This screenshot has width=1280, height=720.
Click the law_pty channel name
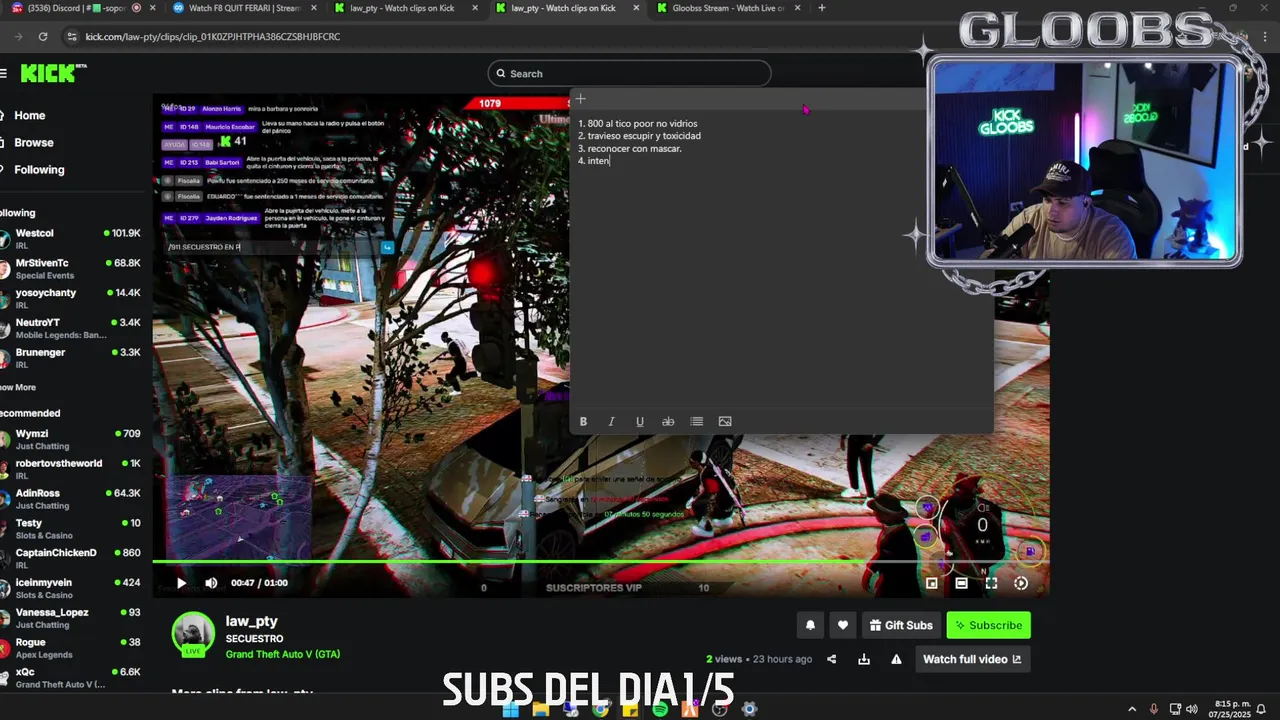(x=252, y=621)
